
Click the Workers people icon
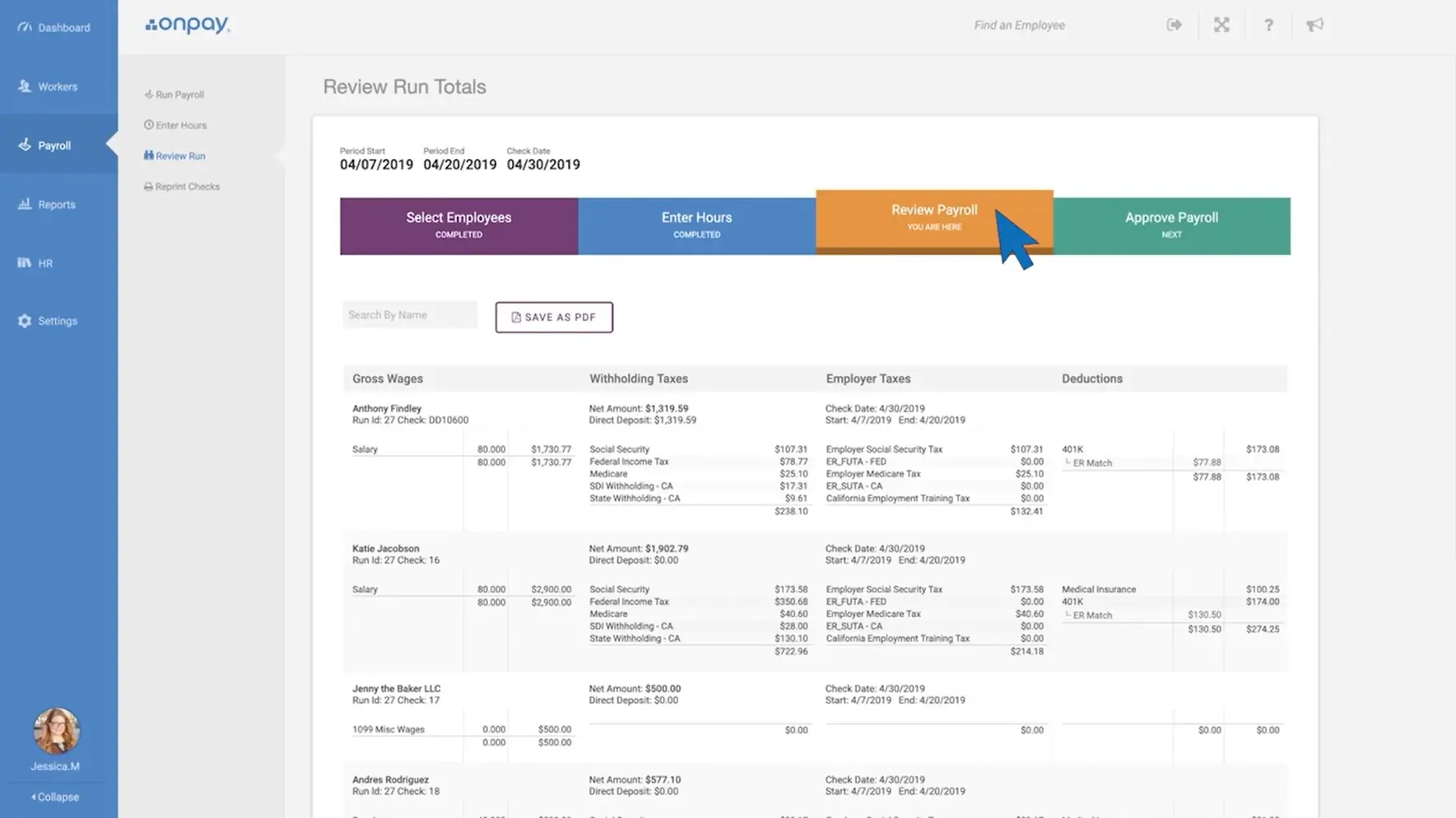pos(25,86)
